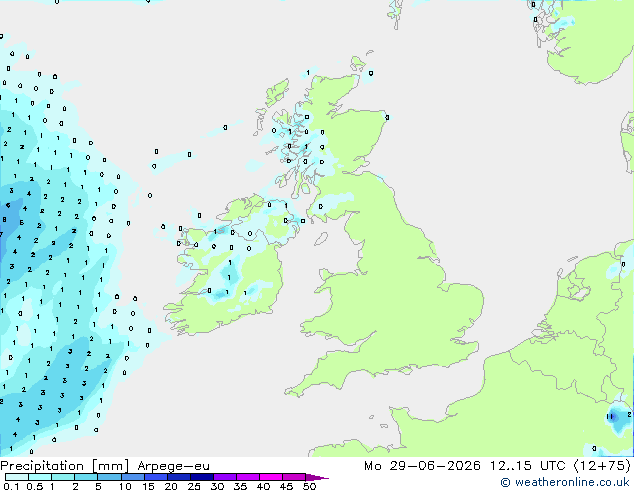This screenshot has width=634, height=490.
Task: Click the purple arrow tip after the 50 mark
Action: pyautogui.click(x=317, y=477)
